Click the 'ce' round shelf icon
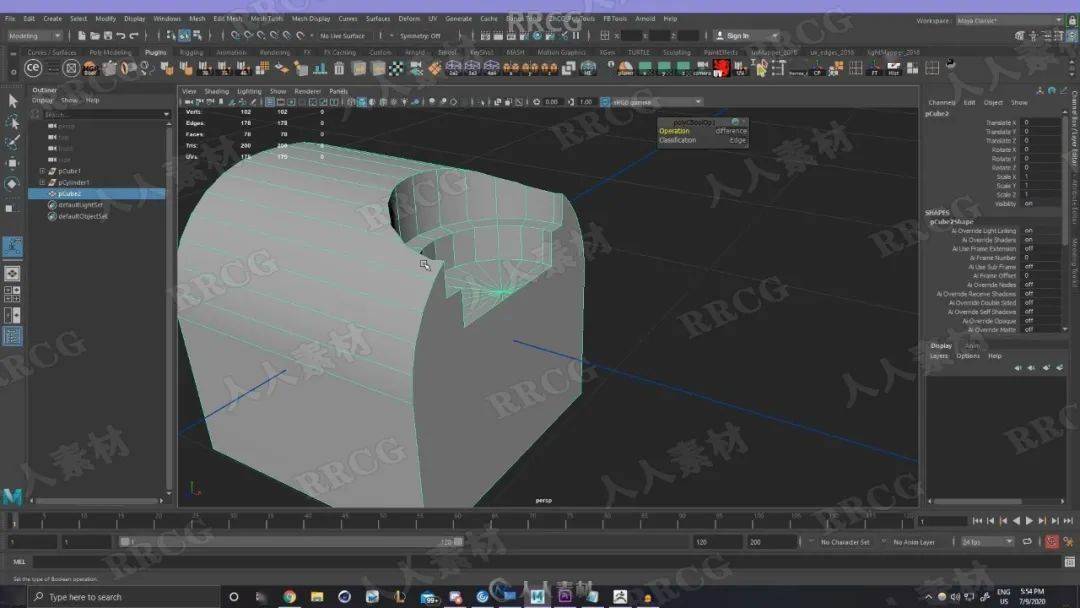Image resolution: width=1080 pixels, height=608 pixels. [x=32, y=67]
